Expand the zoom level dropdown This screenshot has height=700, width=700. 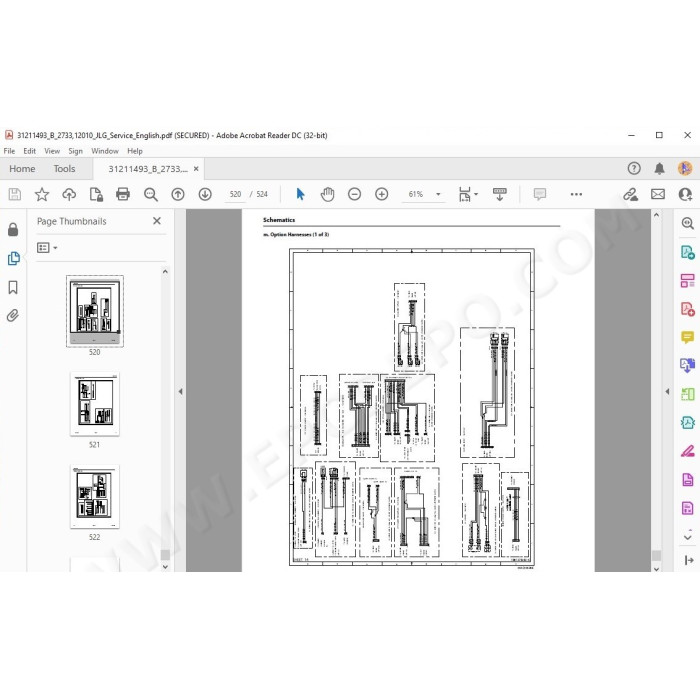click(x=438, y=194)
